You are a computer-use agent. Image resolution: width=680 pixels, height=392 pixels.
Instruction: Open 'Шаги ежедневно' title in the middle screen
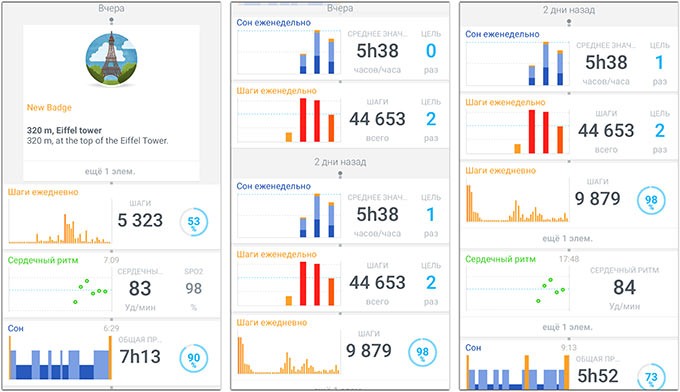coord(271,322)
